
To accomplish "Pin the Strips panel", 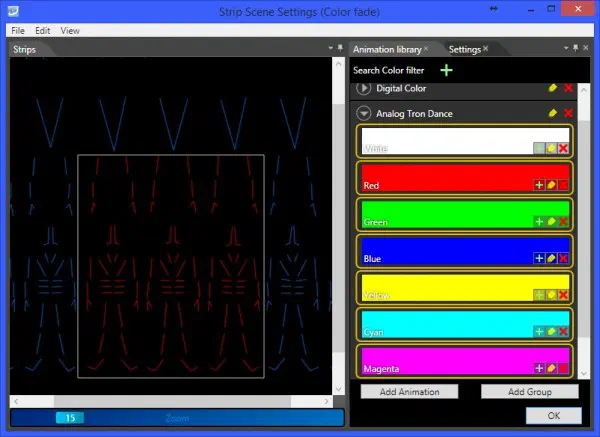I will 340,48.
